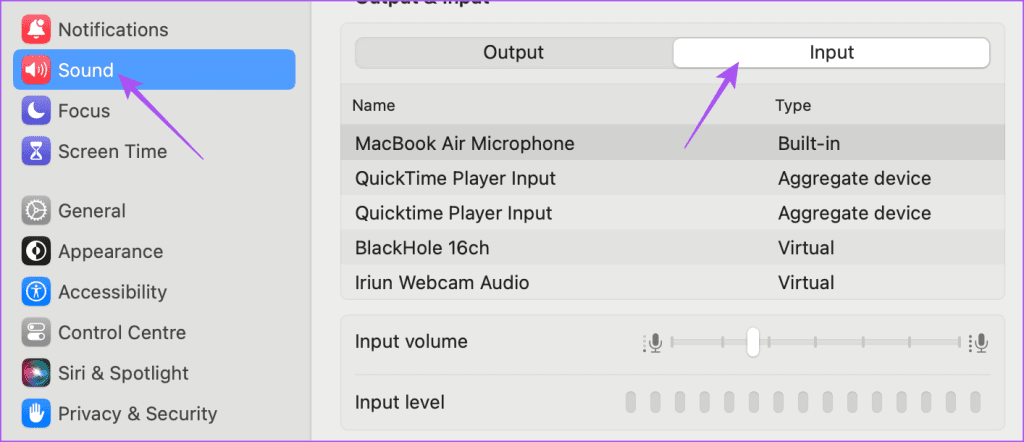1024x442 pixels.
Task: Click the General gear icon
Action: (x=36, y=211)
